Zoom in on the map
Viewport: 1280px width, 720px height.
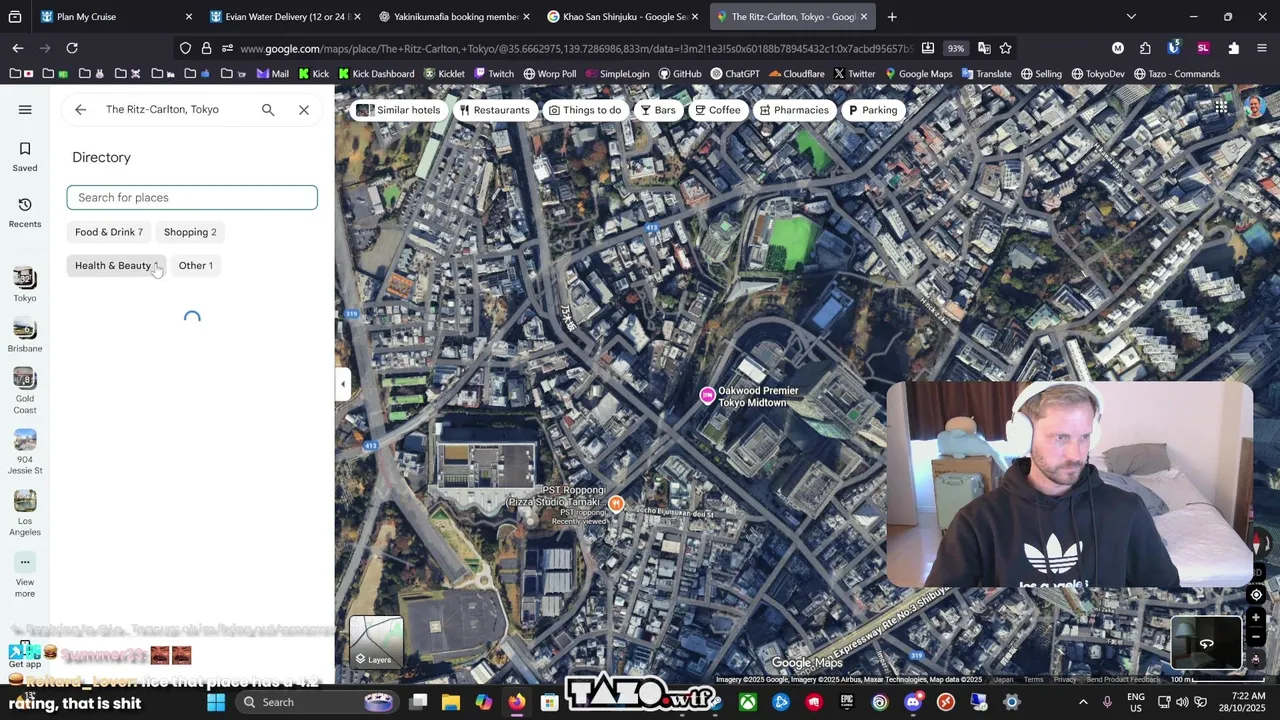coord(1256,618)
